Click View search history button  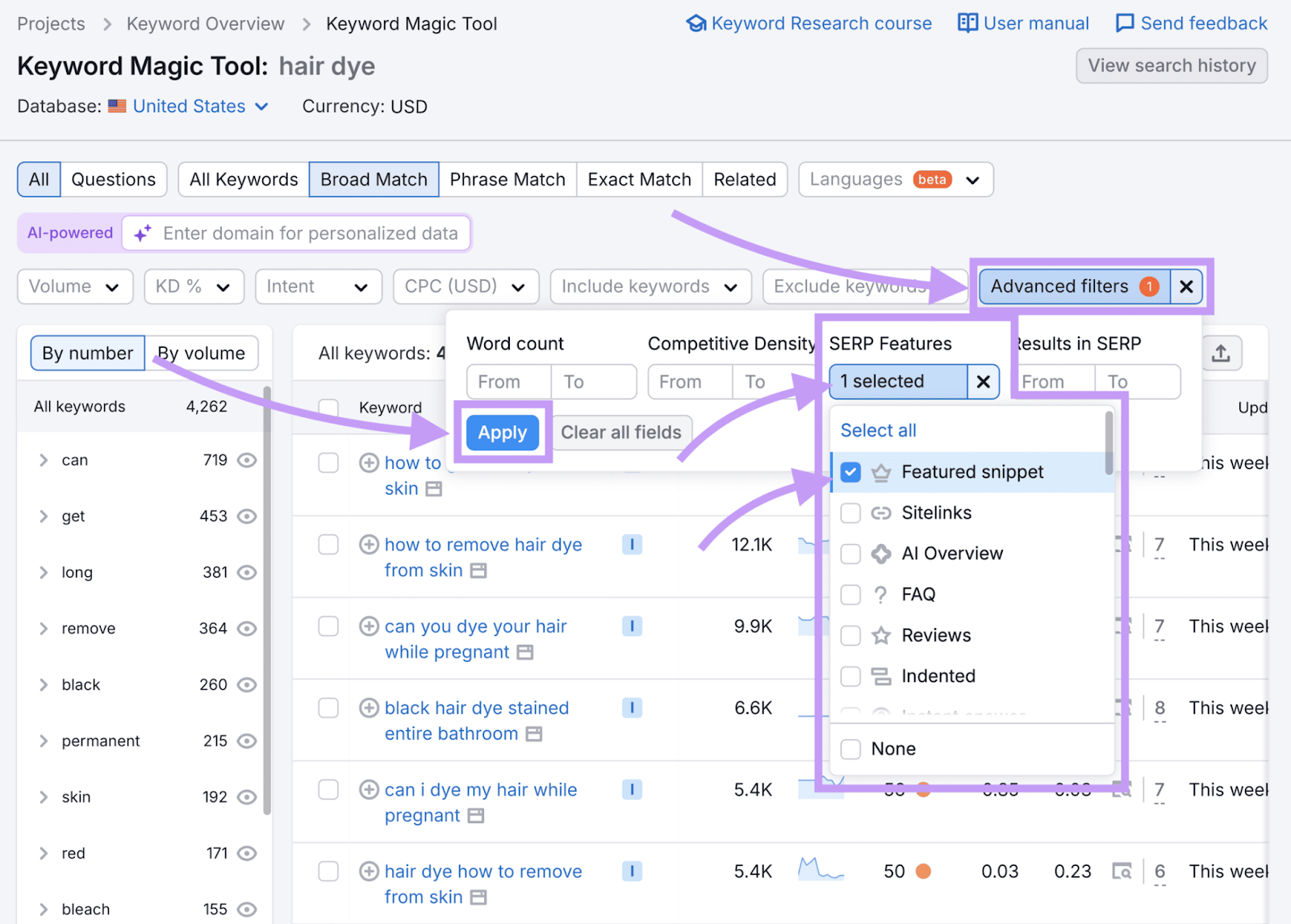1171,65
